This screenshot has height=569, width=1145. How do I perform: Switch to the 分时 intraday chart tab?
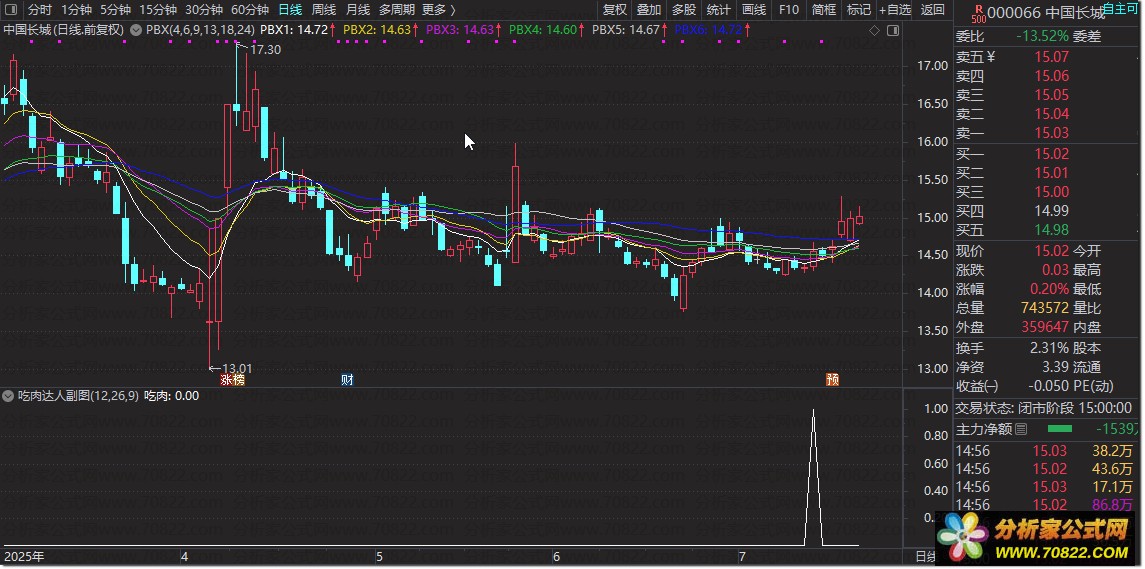click(39, 9)
